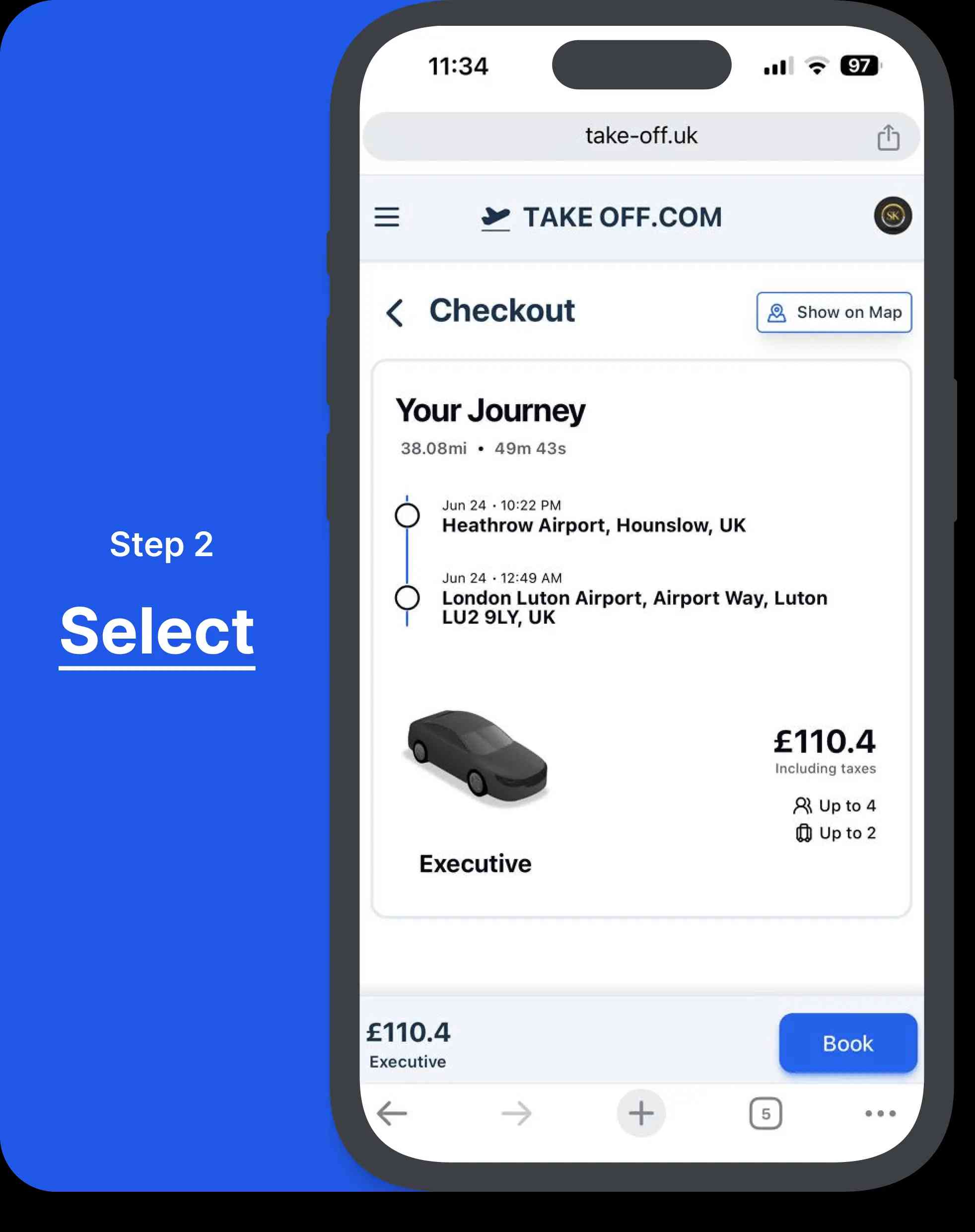Click the new tab plus button
Screen dimensions: 975x1232
640,1114
